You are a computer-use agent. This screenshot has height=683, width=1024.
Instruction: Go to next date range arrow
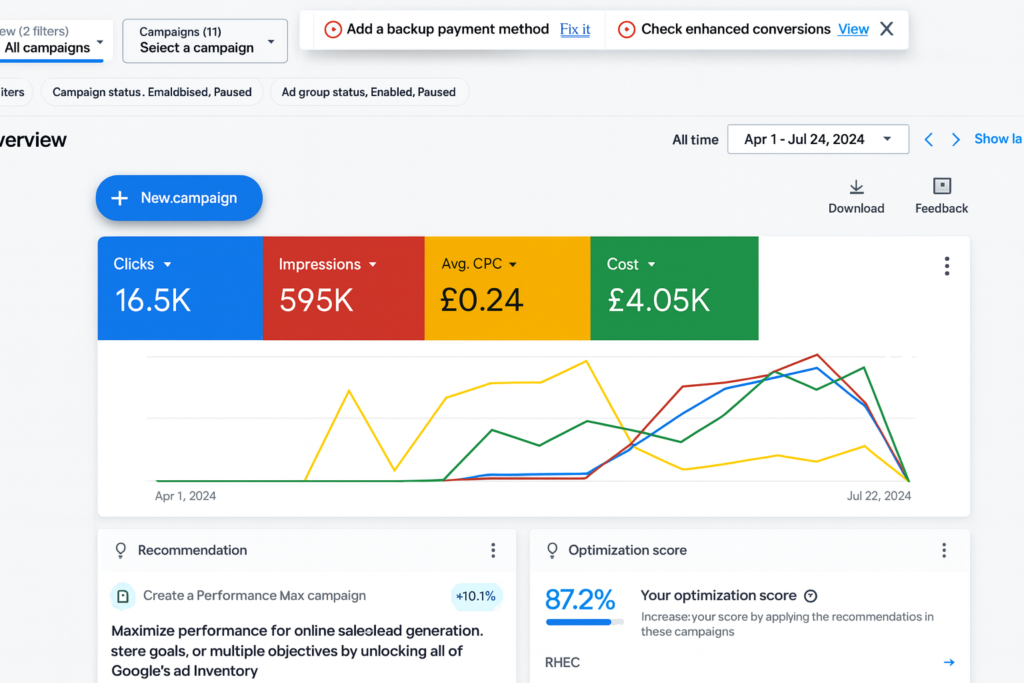coord(956,139)
